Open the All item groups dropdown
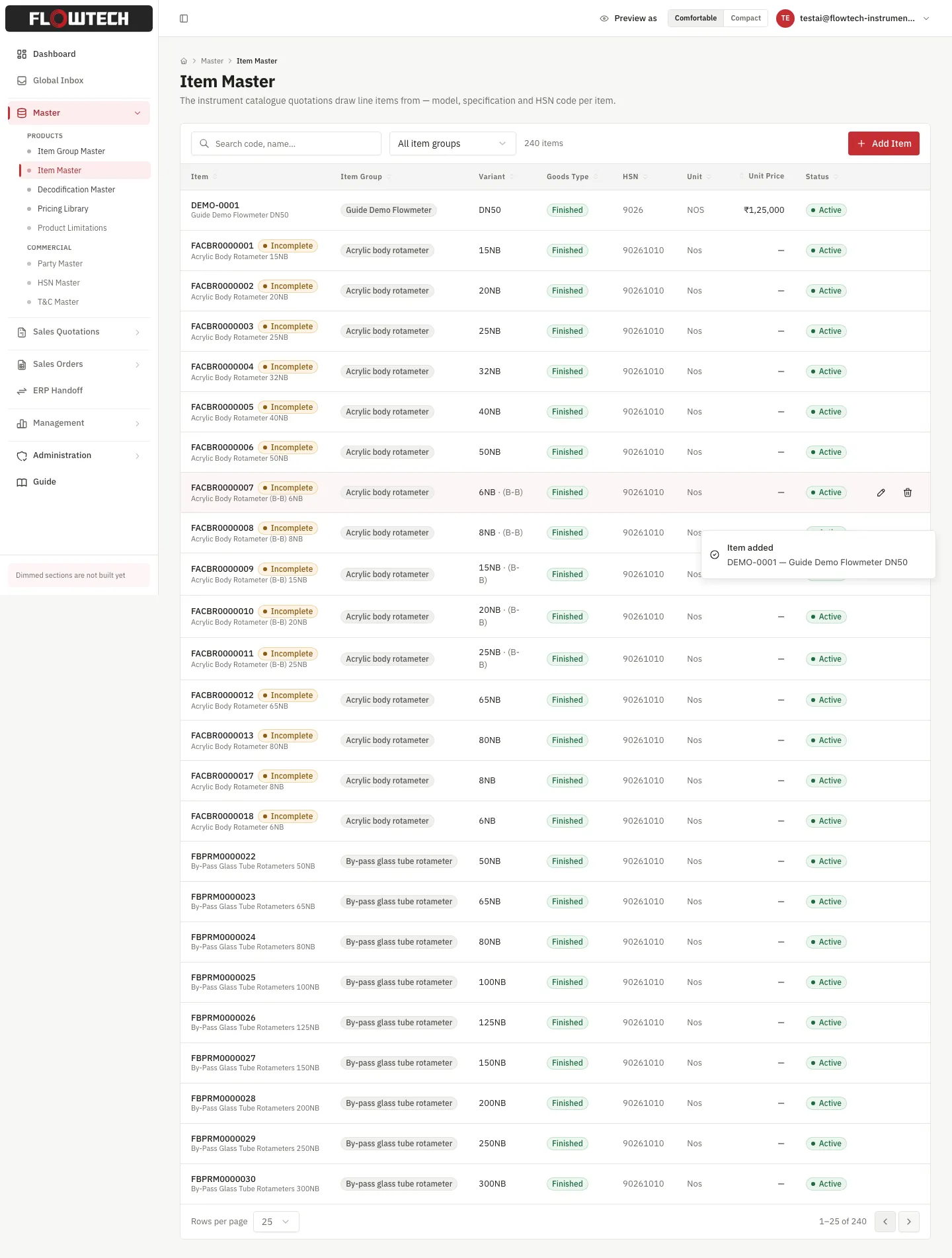 [453, 143]
